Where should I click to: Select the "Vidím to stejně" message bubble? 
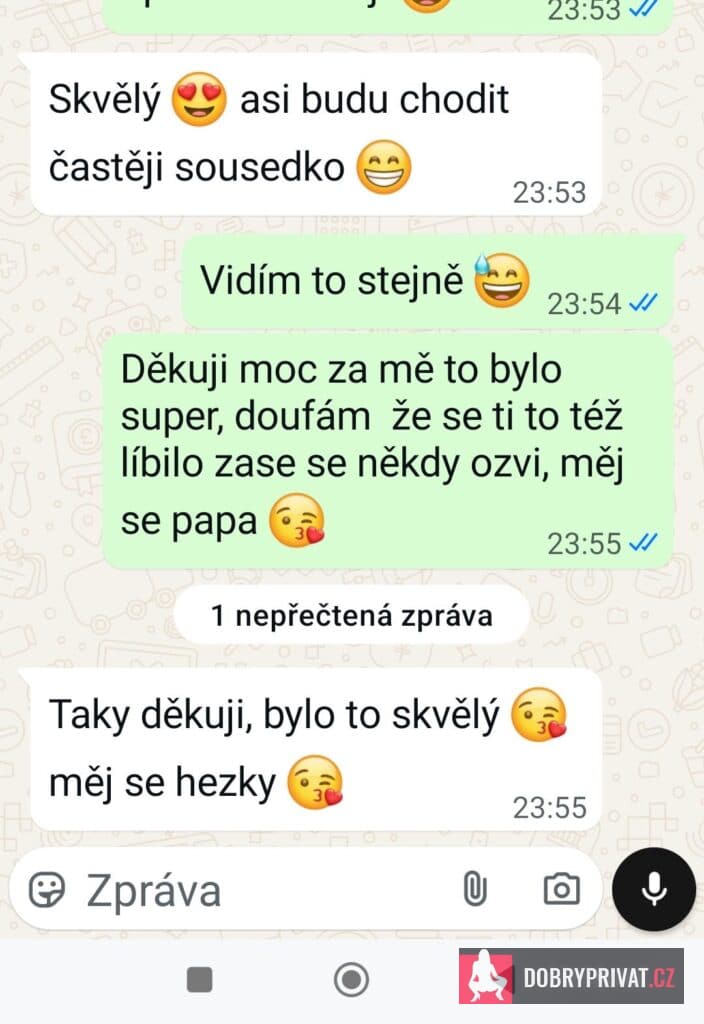(x=428, y=283)
